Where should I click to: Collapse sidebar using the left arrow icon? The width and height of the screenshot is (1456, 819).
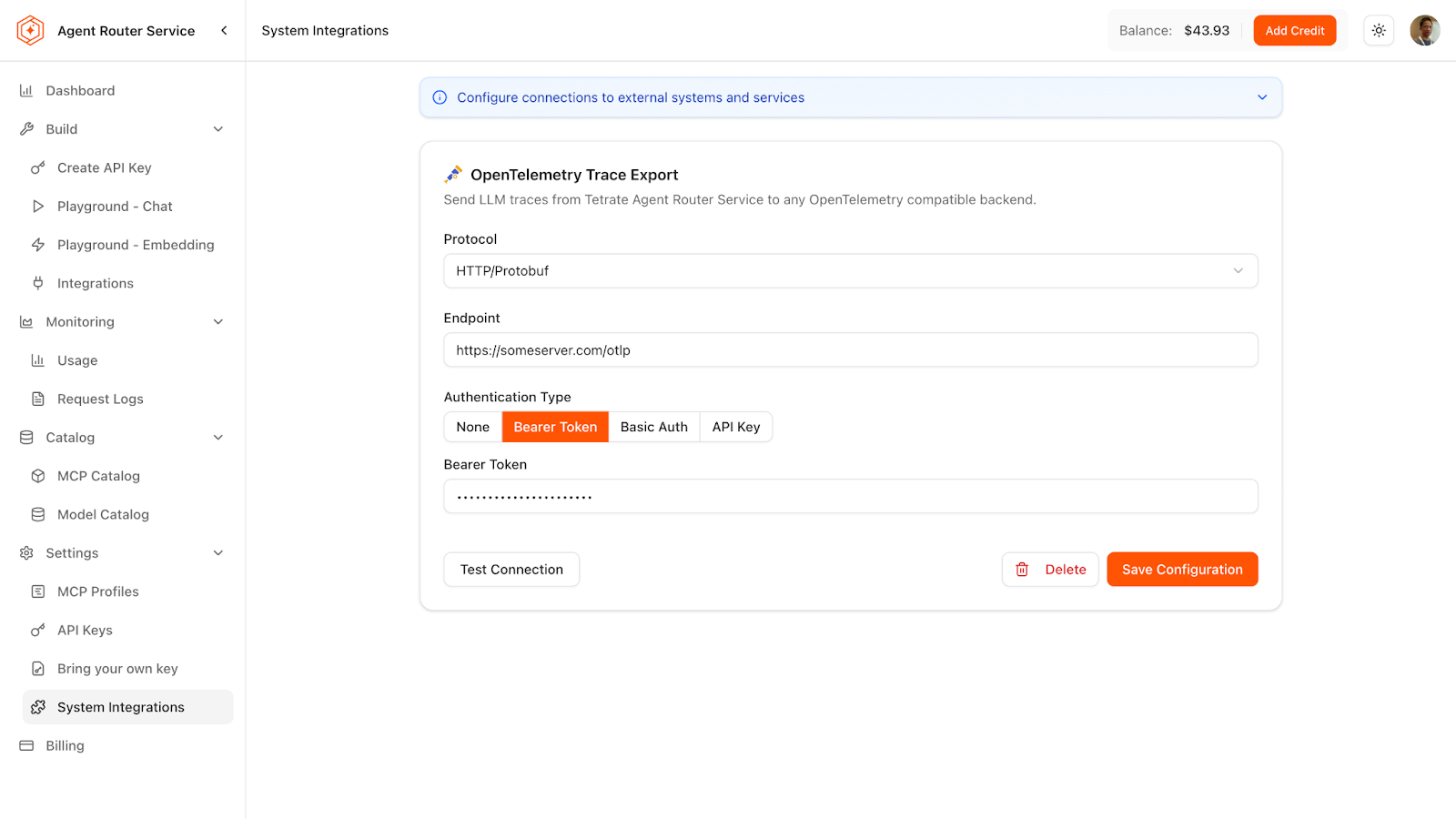(x=224, y=31)
